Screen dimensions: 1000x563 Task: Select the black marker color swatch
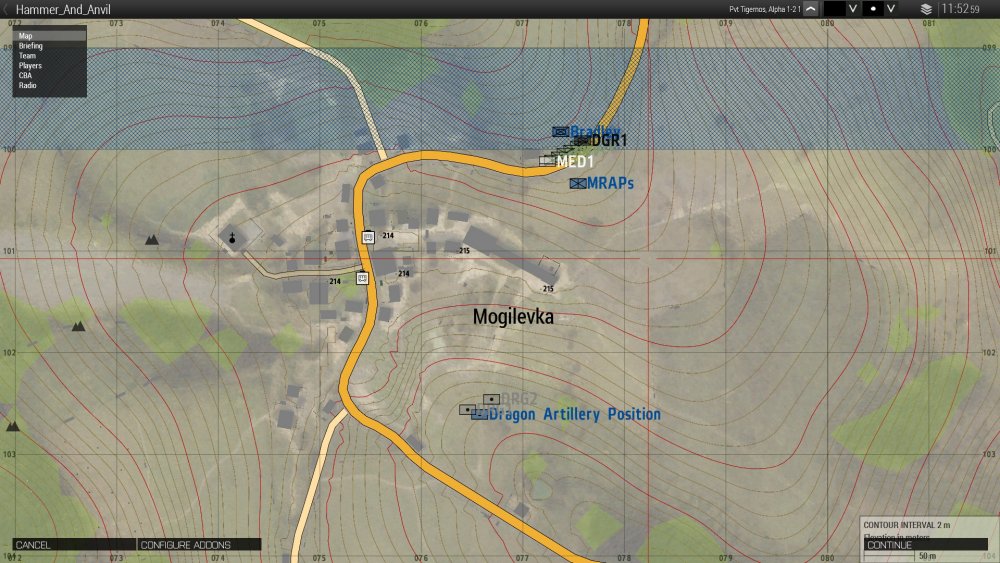click(835, 9)
